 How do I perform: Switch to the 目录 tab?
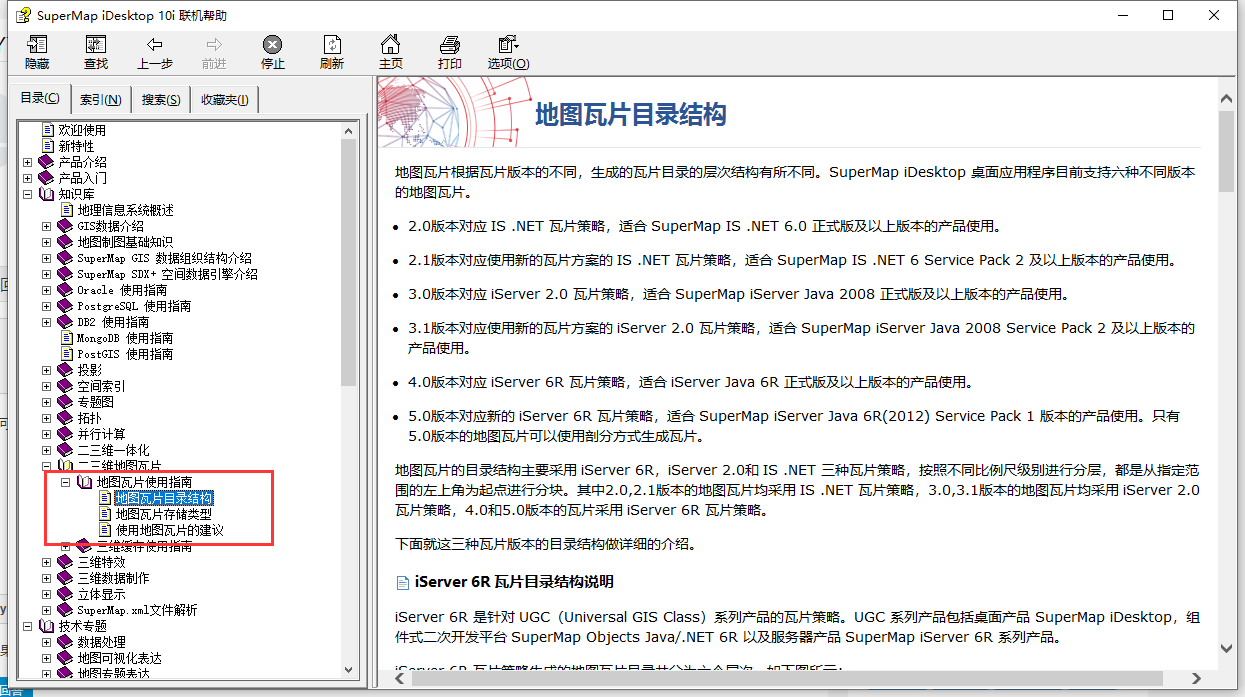pyautogui.click(x=40, y=98)
